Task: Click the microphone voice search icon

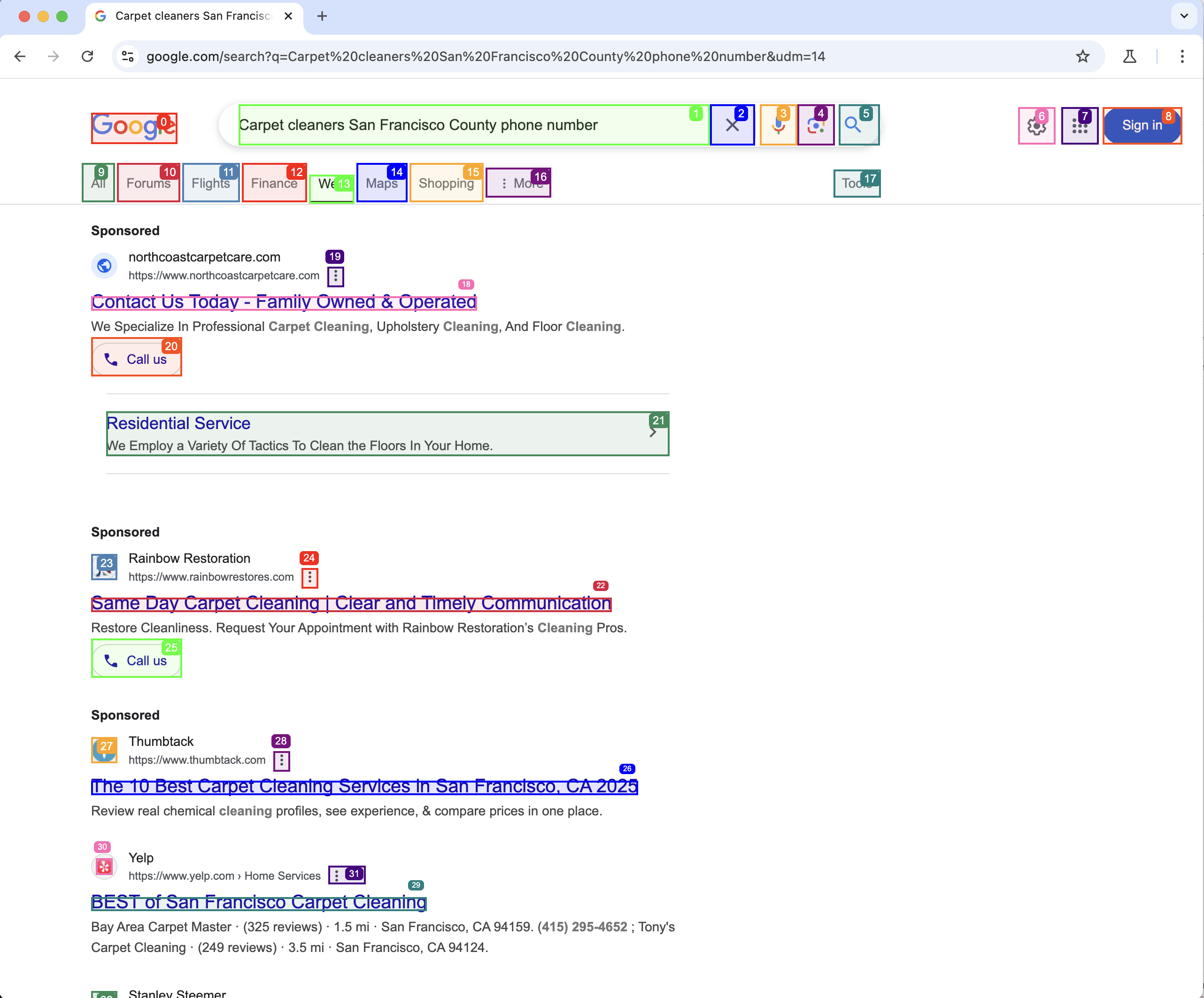Action: [x=778, y=125]
